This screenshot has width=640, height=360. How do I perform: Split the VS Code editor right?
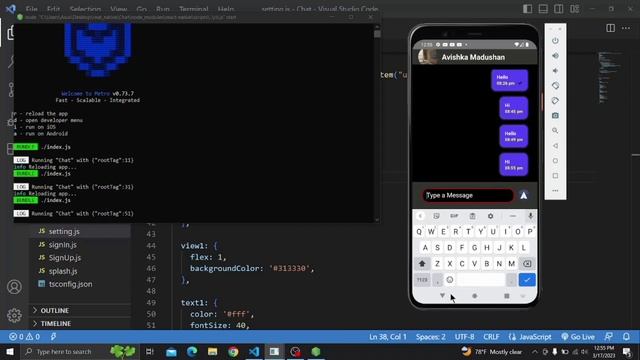pos(610,28)
